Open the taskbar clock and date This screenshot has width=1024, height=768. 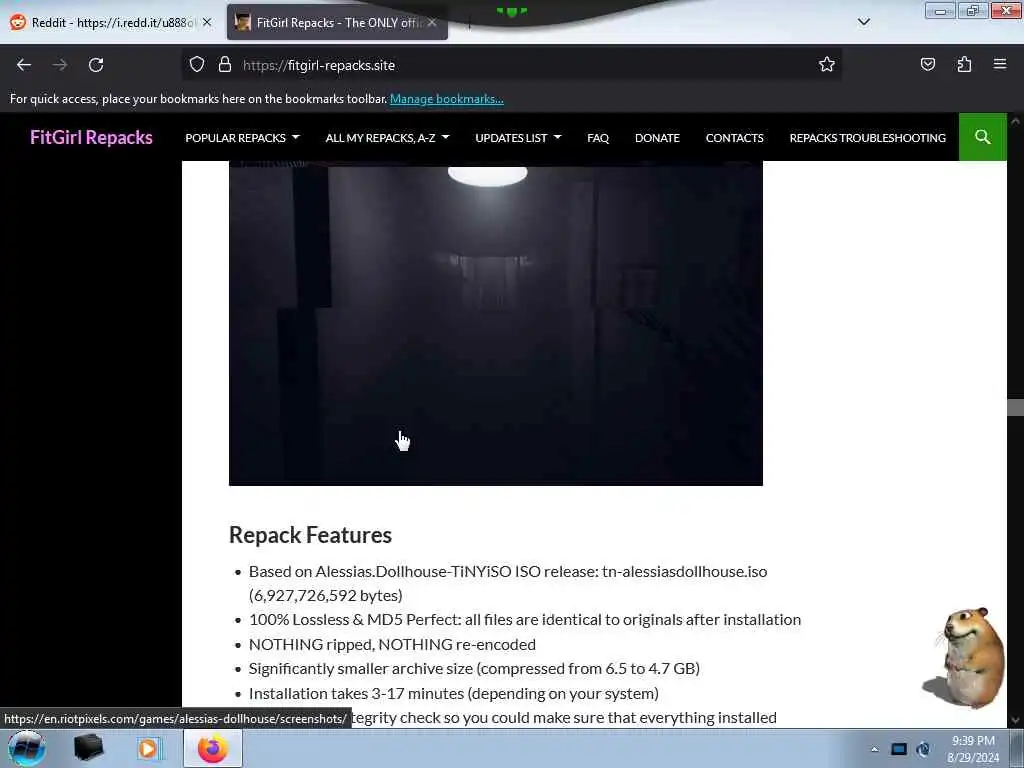click(973, 749)
